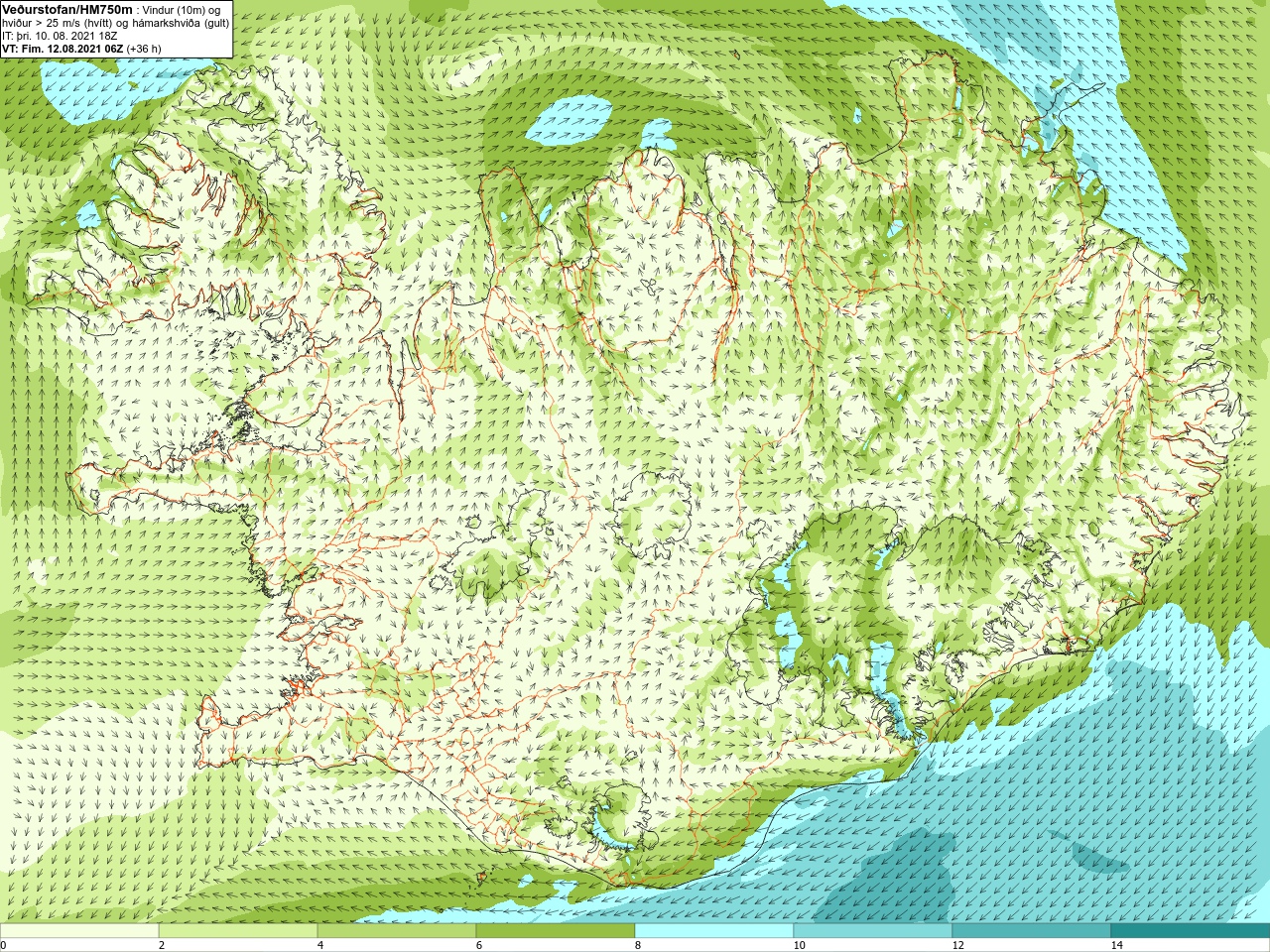This screenshot has width=1270, height=952.
Task: Click the "Veðurstofan/HM750m" title text
Action: (x=67, y=9)
